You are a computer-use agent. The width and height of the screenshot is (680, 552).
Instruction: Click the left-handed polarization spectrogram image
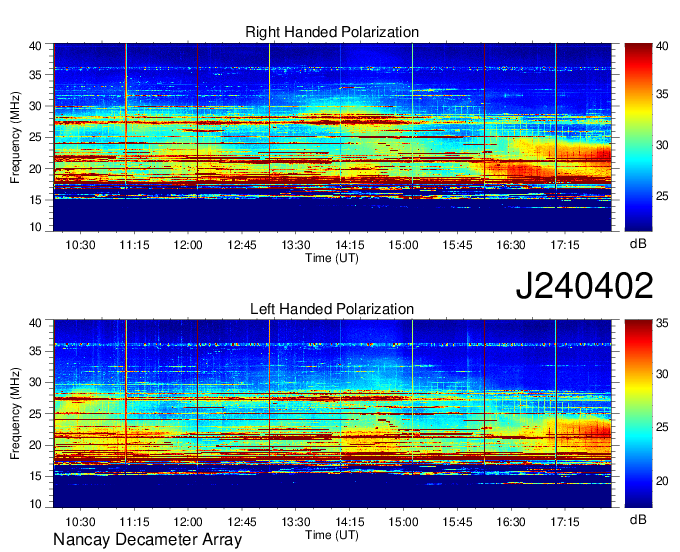332,414
